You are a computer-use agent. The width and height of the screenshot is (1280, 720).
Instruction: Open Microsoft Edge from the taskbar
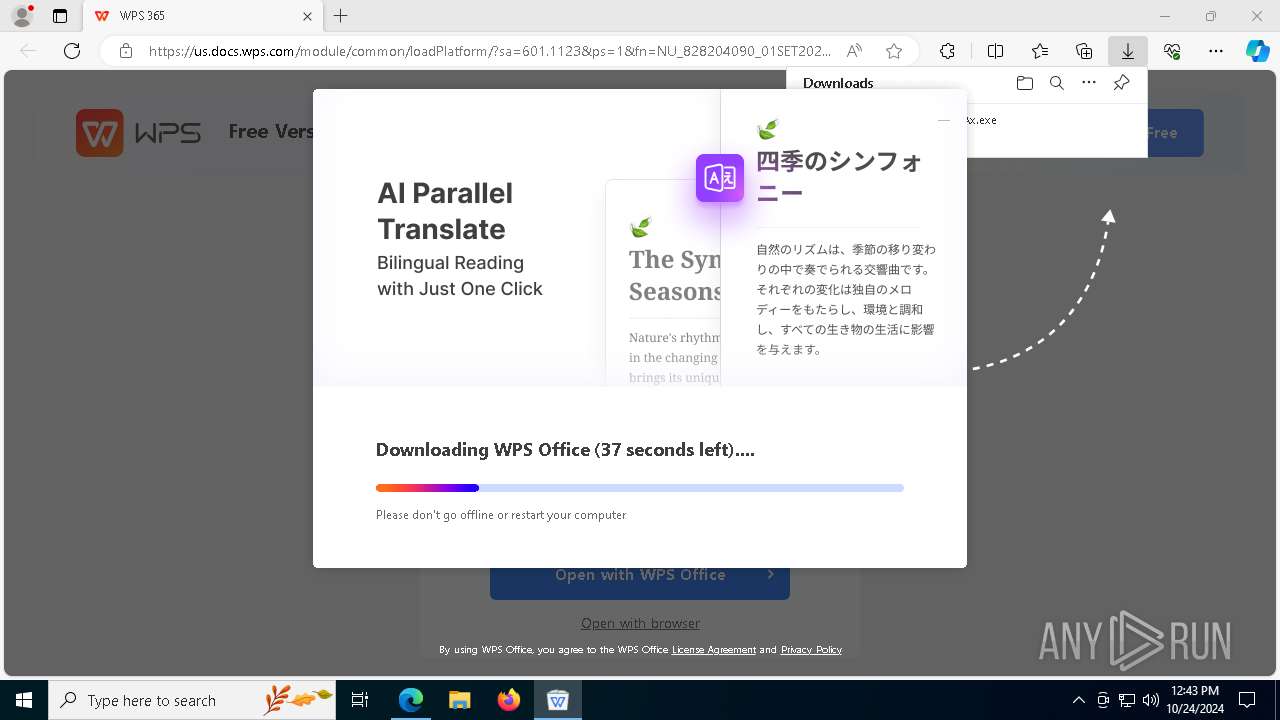tap(411, 700)
